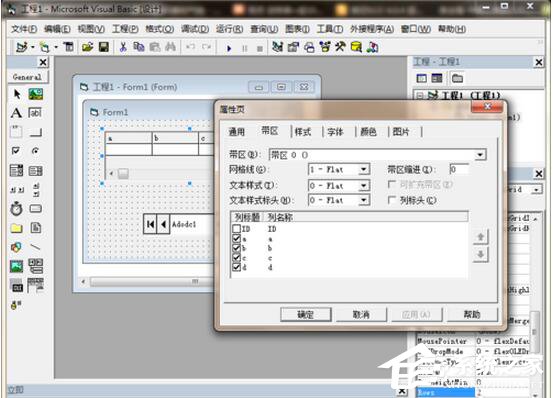553x398 pixels.
Task: Click the Open Project folder icon
Action: [x=87, y=47]
